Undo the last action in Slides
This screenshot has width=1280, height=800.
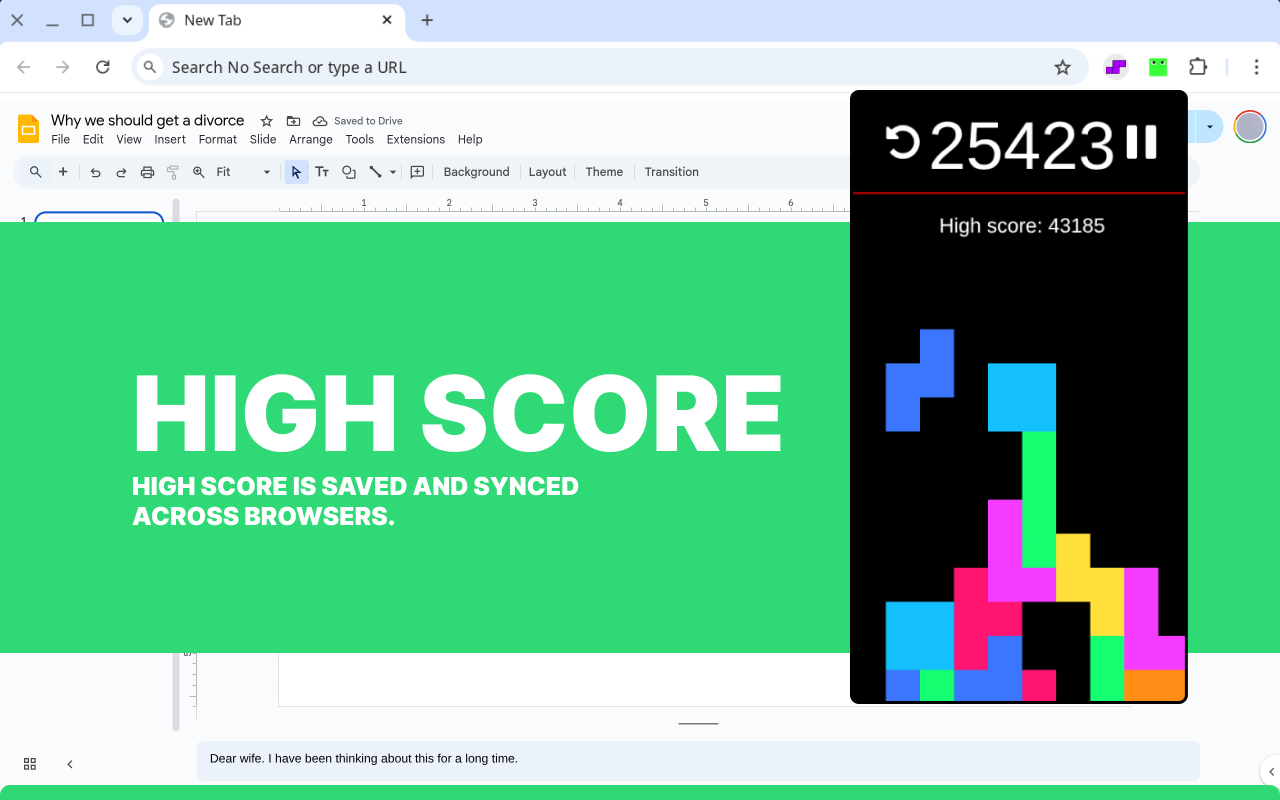[96, 172]
